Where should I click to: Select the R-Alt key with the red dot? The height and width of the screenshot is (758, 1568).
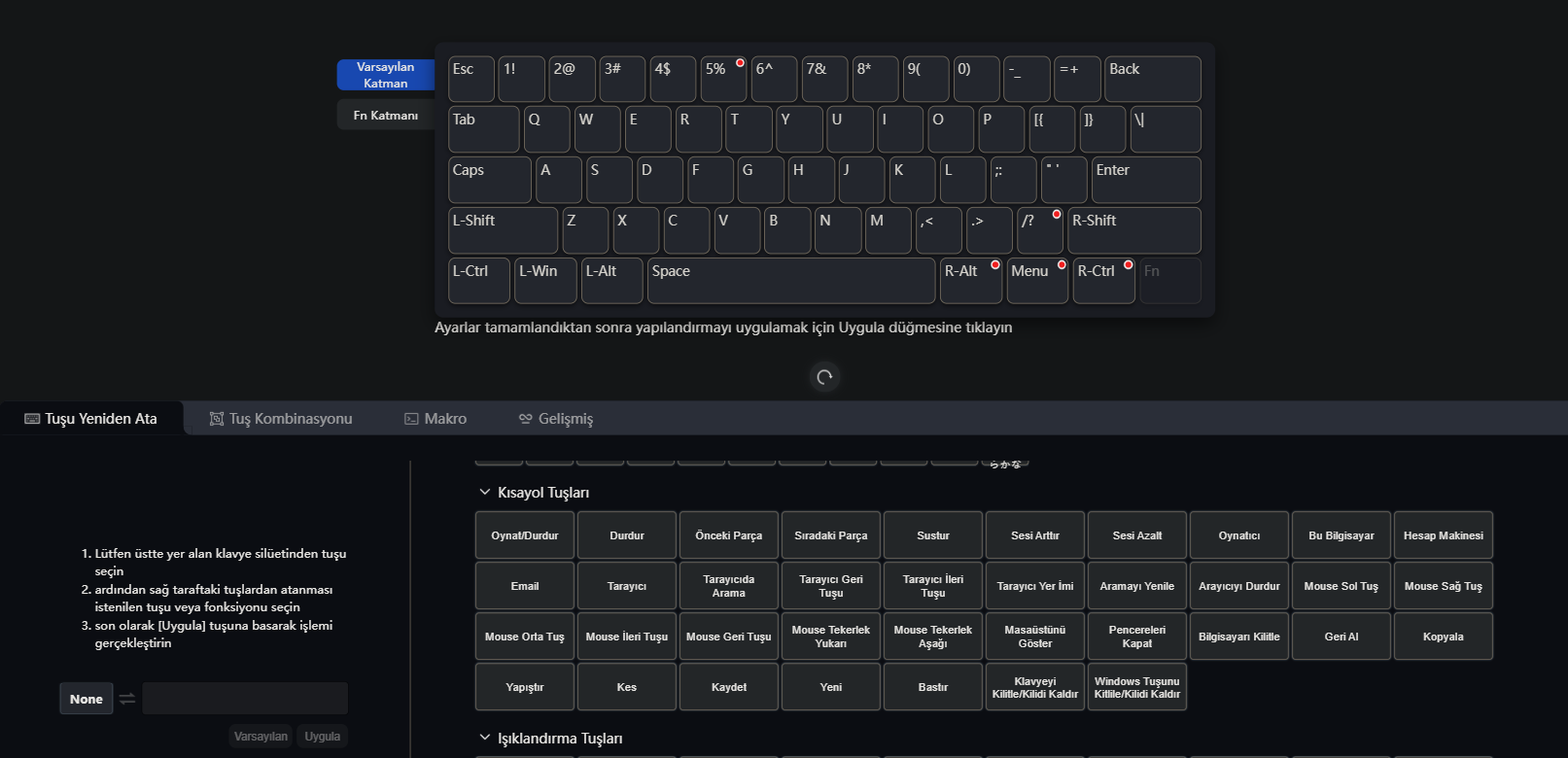click(970, 280)
